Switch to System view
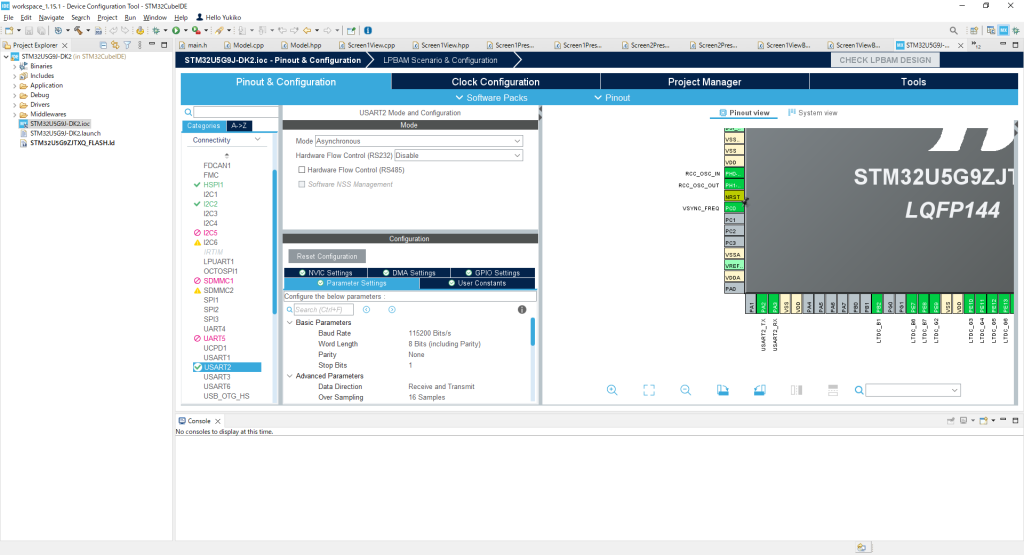The image size is (1024, 555). tap(812, 112)
